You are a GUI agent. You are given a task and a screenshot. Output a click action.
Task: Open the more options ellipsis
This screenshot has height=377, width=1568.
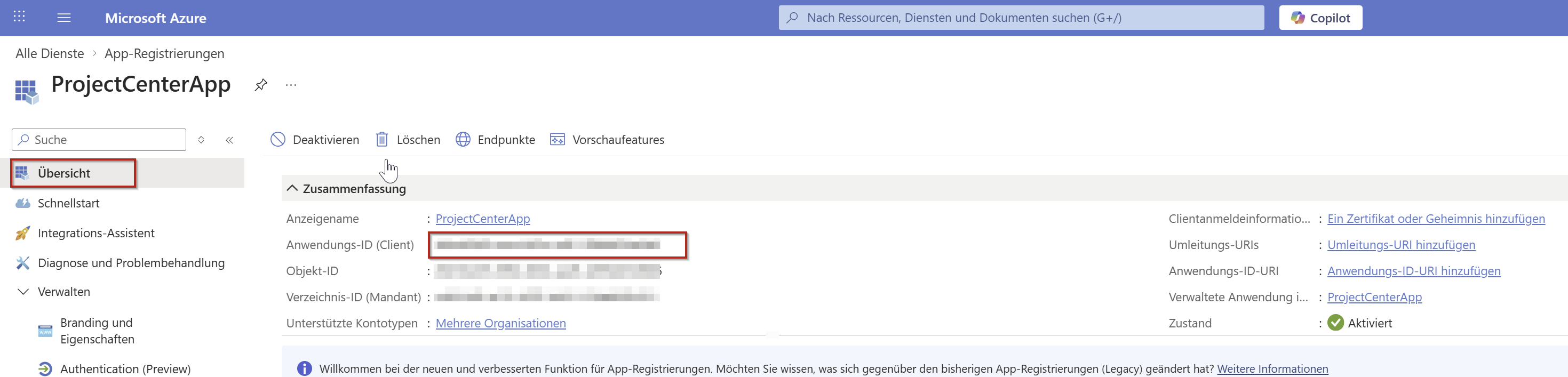(x=291, y=85)
